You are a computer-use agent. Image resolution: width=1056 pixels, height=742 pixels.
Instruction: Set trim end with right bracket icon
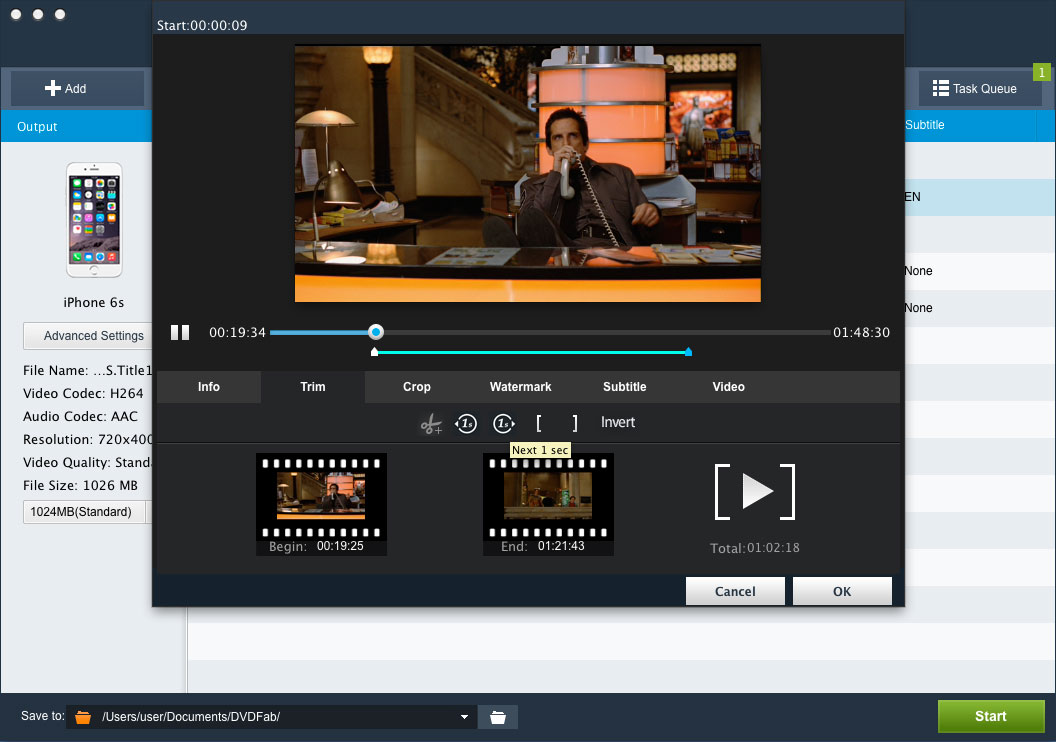click(574, 423)
